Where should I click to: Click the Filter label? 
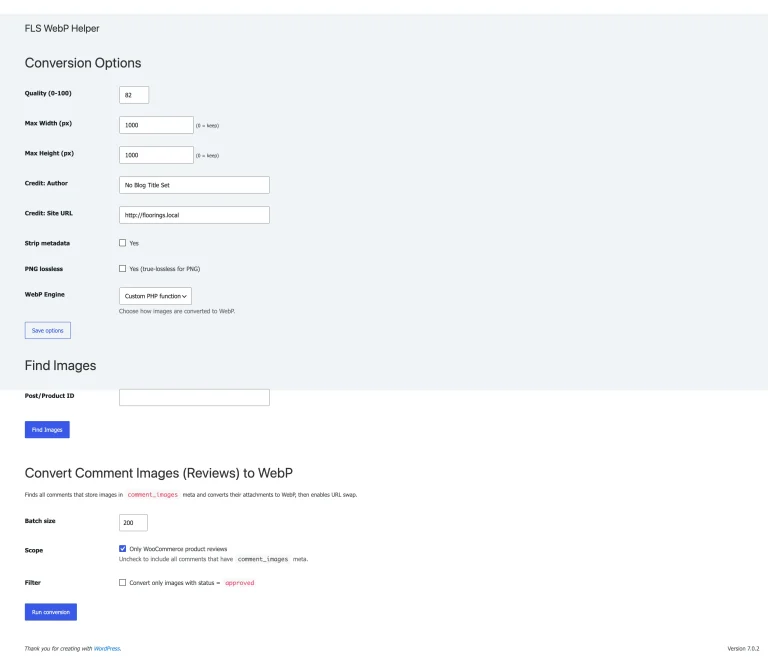point(33,583)
